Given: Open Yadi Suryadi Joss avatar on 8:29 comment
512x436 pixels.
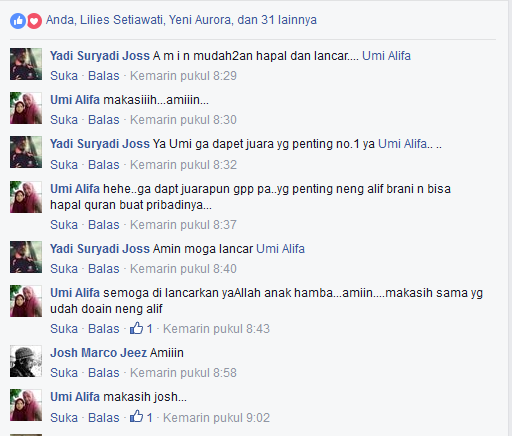Looking at the screenshot, I should 26,64.
